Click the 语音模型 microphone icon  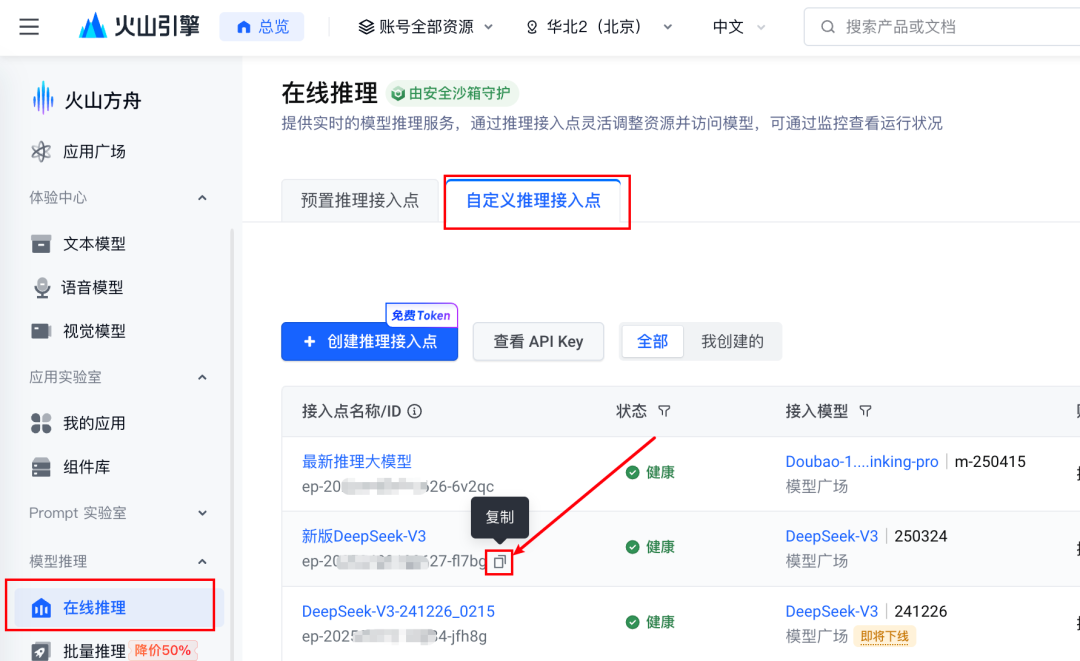coord(42,287)
